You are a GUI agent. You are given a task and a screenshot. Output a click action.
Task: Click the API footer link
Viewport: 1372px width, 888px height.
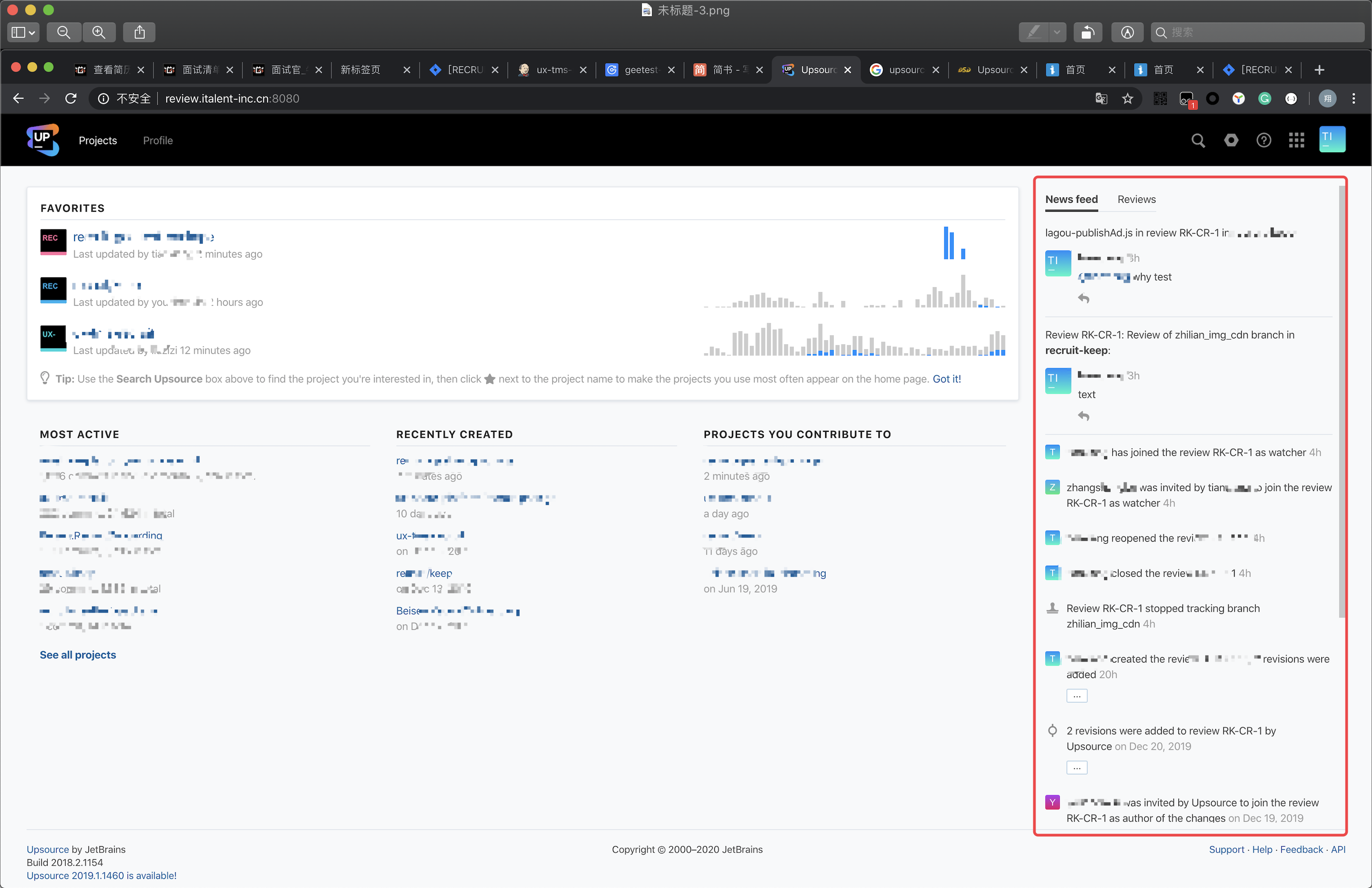pos(1338,849)
